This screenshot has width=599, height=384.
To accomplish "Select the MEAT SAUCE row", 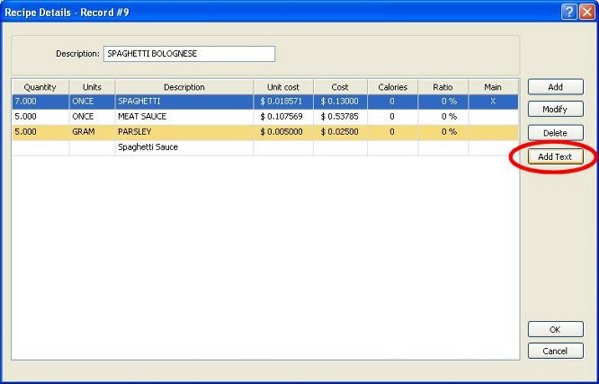I will (x=265, y=117).
